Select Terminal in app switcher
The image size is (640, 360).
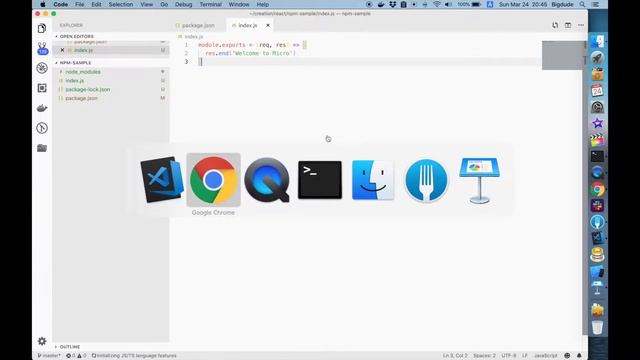tap(320, 180)
